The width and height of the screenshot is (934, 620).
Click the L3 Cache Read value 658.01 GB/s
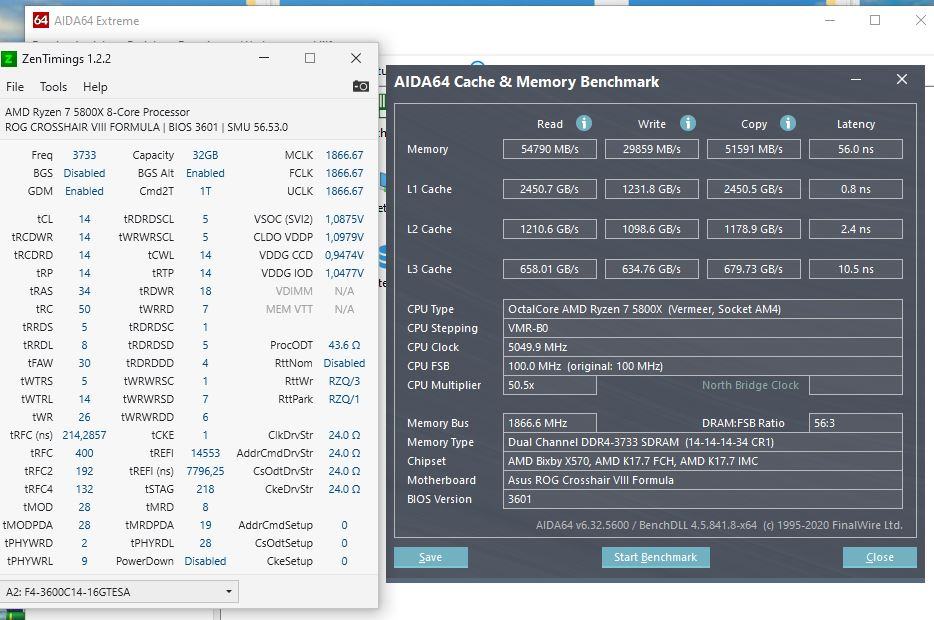click(x=550, y=269)
